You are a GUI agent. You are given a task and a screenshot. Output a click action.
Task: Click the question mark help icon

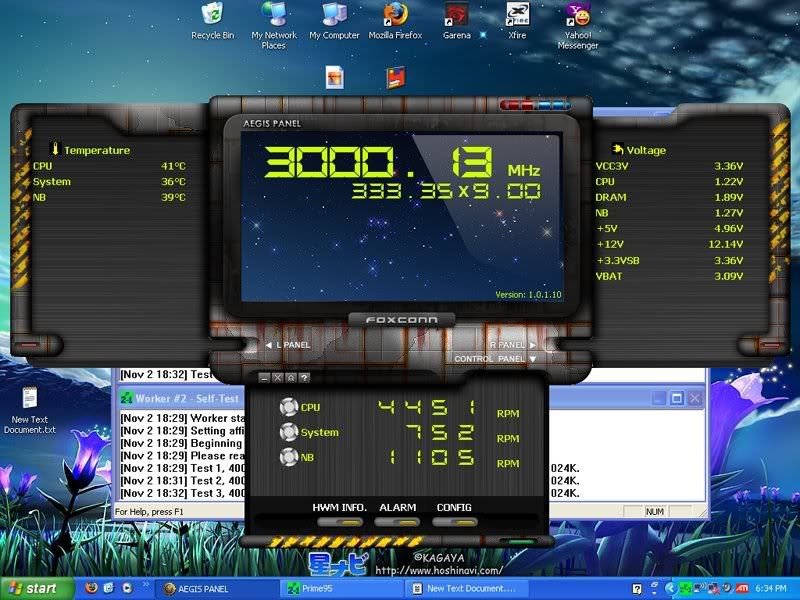tap(303, 378)
